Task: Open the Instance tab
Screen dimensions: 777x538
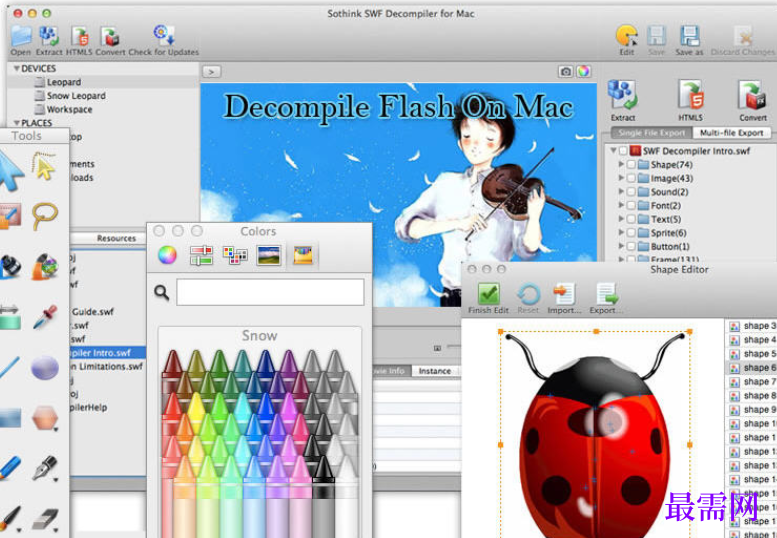Action: tap(435, 371)
